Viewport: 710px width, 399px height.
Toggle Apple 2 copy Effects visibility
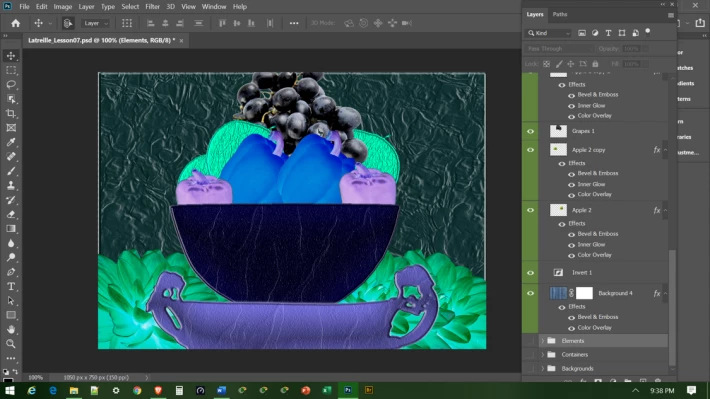562,163
